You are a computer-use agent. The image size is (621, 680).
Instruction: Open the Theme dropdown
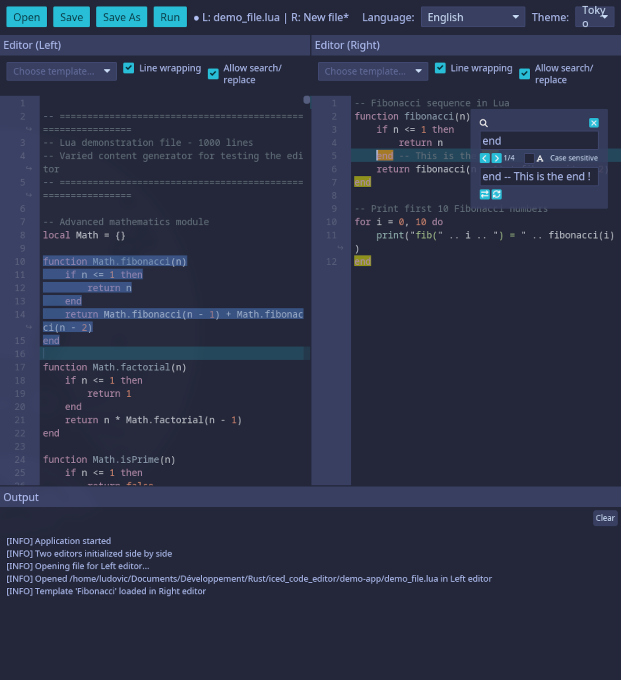[595, 17]
